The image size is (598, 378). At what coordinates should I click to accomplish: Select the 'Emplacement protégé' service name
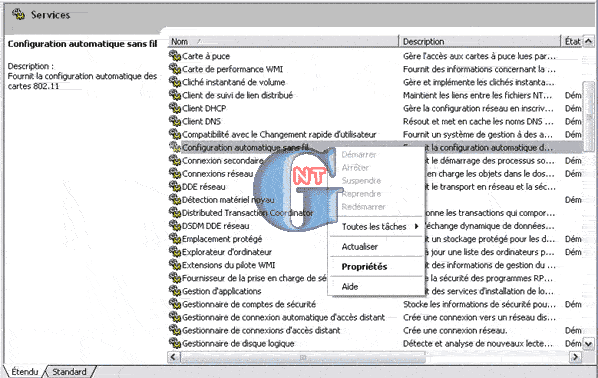click(222, 239)
